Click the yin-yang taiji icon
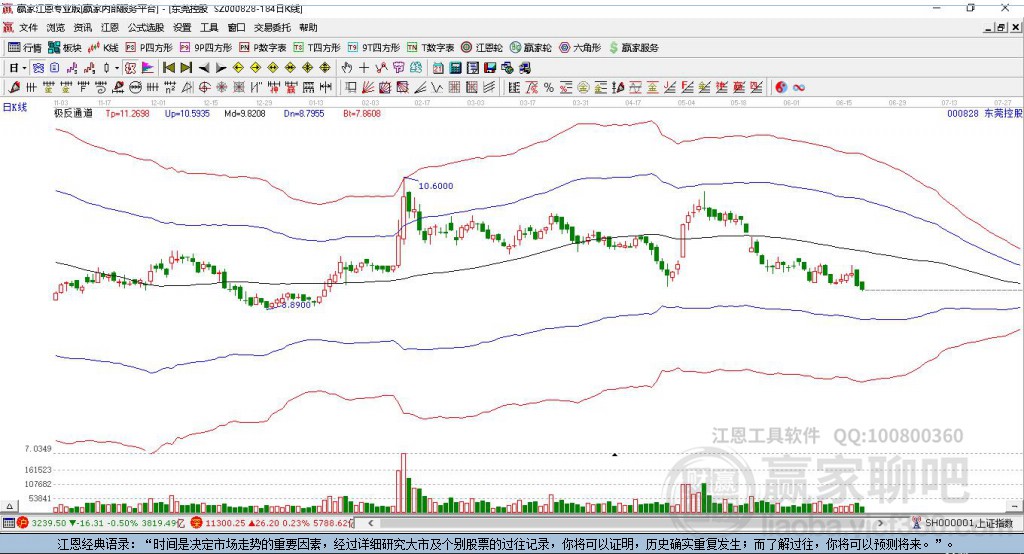The height and width of the screenshot is (554, 1024). pos(781,87)
